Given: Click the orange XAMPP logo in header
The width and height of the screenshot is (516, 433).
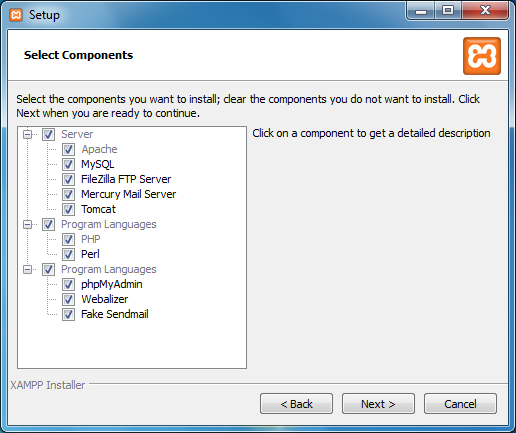Looking at the screenshot, I should pyautogui.click(x=482, y=56).
